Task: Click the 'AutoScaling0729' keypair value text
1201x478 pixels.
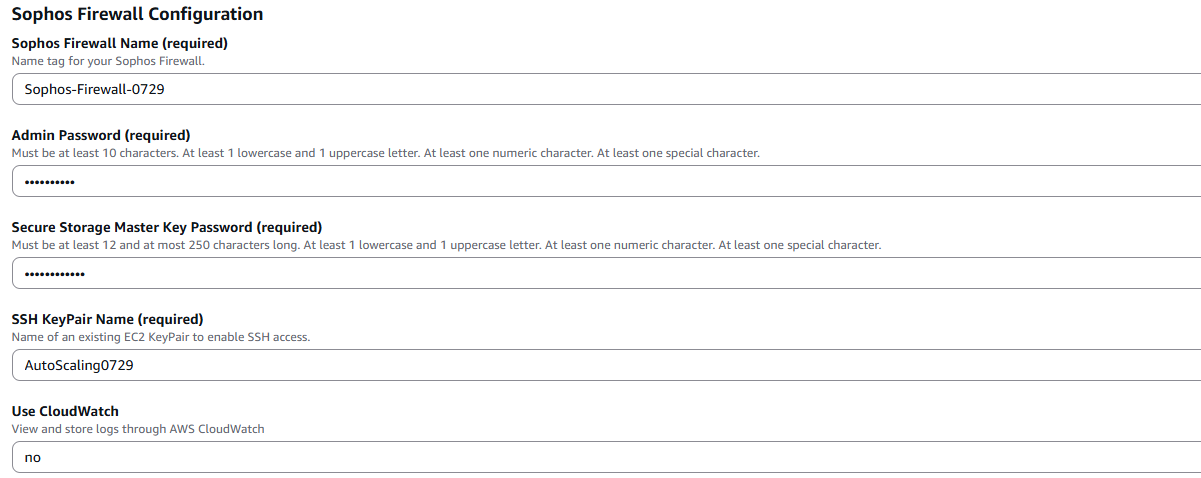Action: (x=79, y=365)
